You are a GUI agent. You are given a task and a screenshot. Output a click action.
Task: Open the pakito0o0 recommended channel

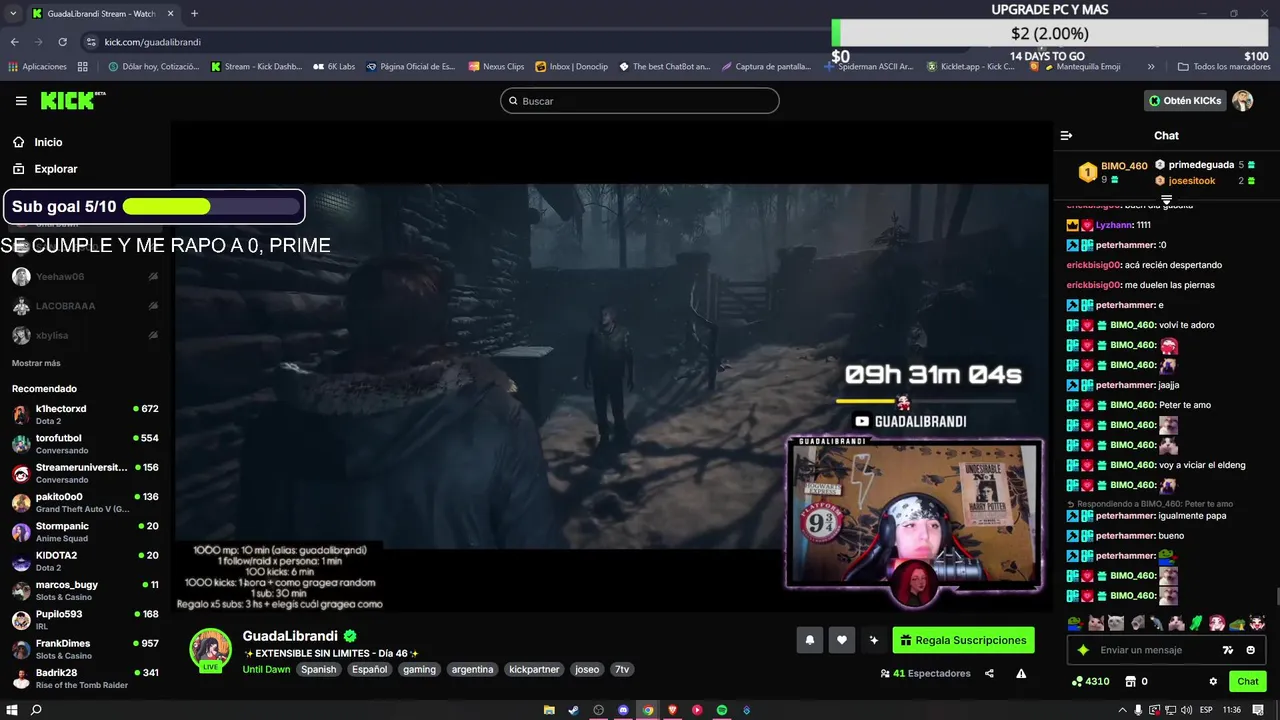85,502
